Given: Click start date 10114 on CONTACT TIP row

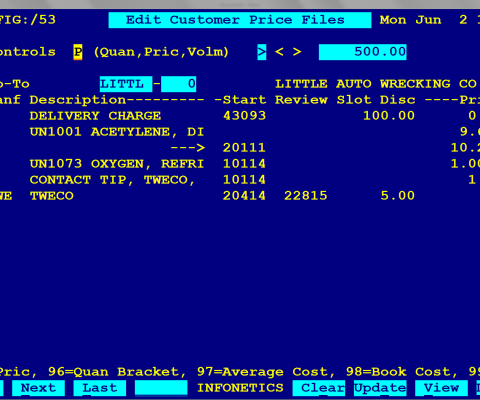Looking at the screenshot, I should click(x=244, y=180).
